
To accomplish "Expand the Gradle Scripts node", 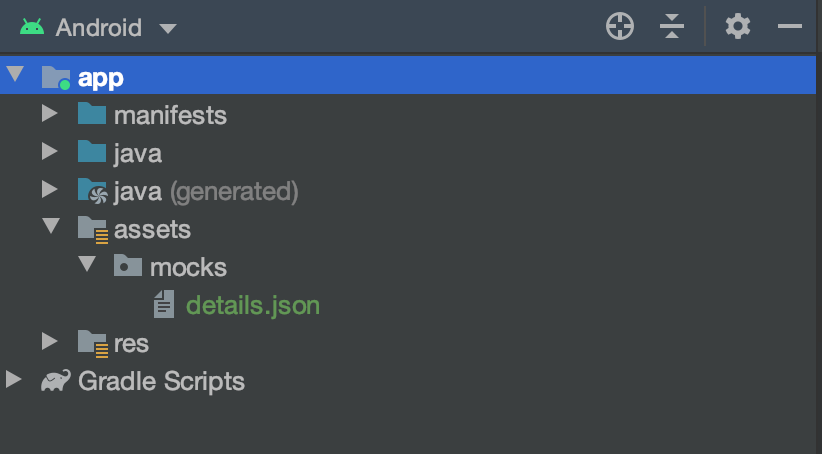I will click(14, 380).
